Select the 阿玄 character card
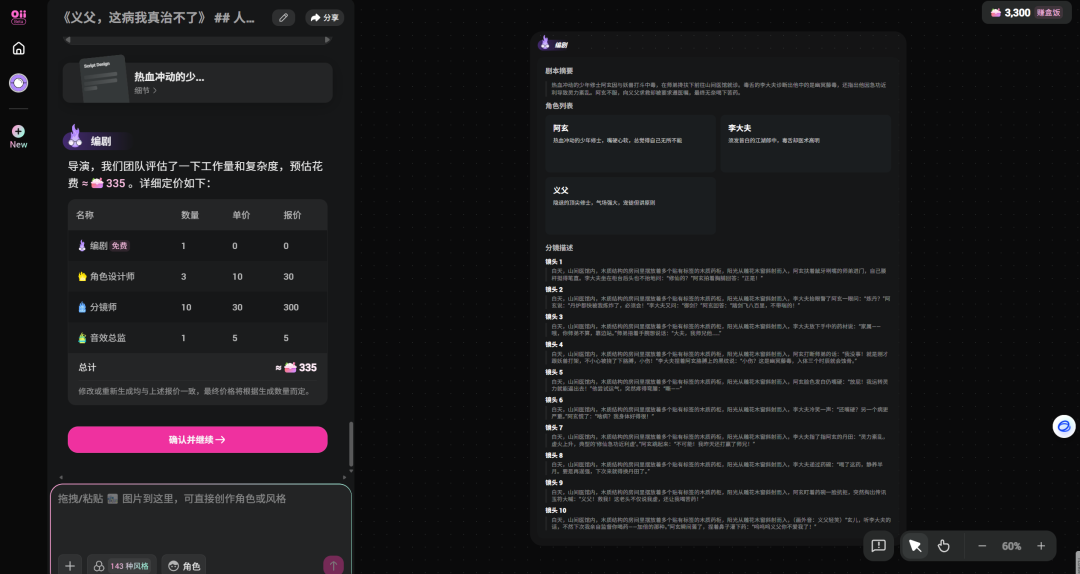Image resolution: width=1080 pixels, height=574 pixels. pos(630,143)
